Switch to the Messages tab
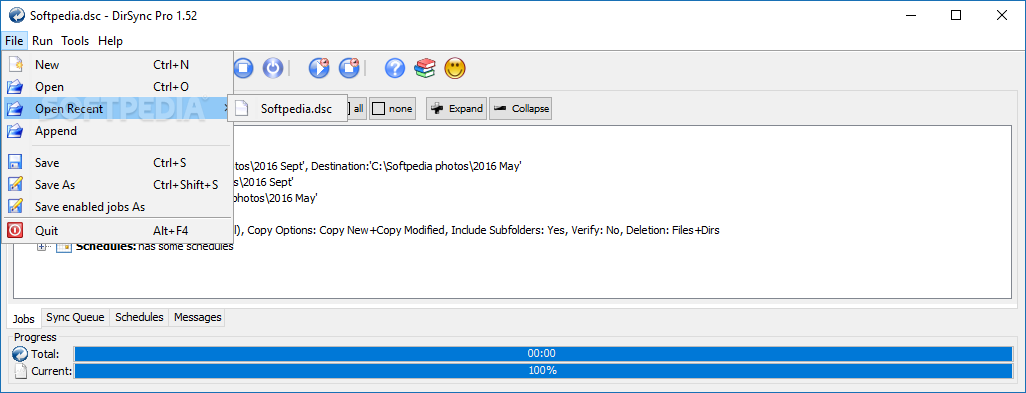 click(198, 317)
